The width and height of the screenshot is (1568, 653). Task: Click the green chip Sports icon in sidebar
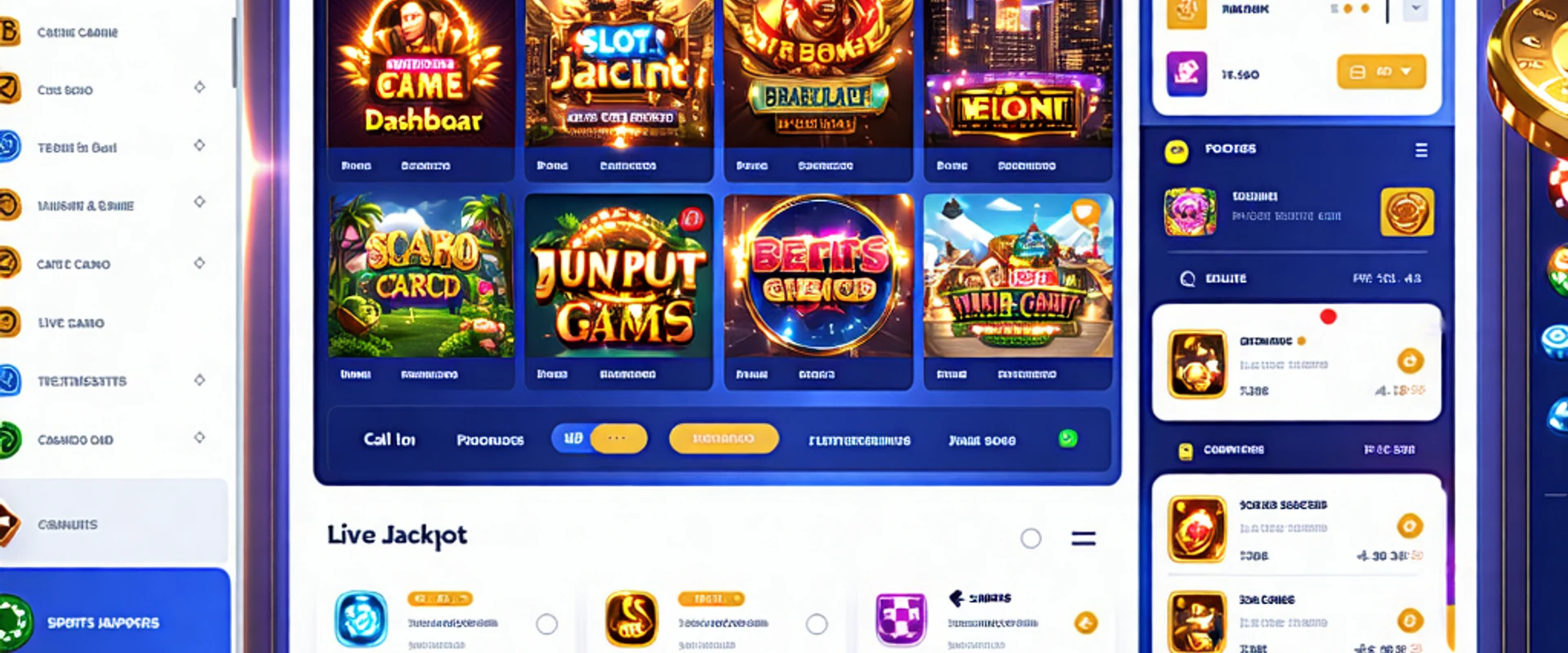click(13, 624)
